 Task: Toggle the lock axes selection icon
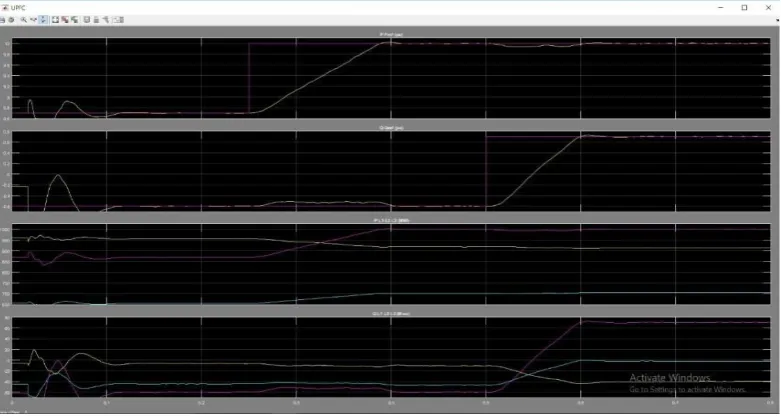tap(96, 20)
